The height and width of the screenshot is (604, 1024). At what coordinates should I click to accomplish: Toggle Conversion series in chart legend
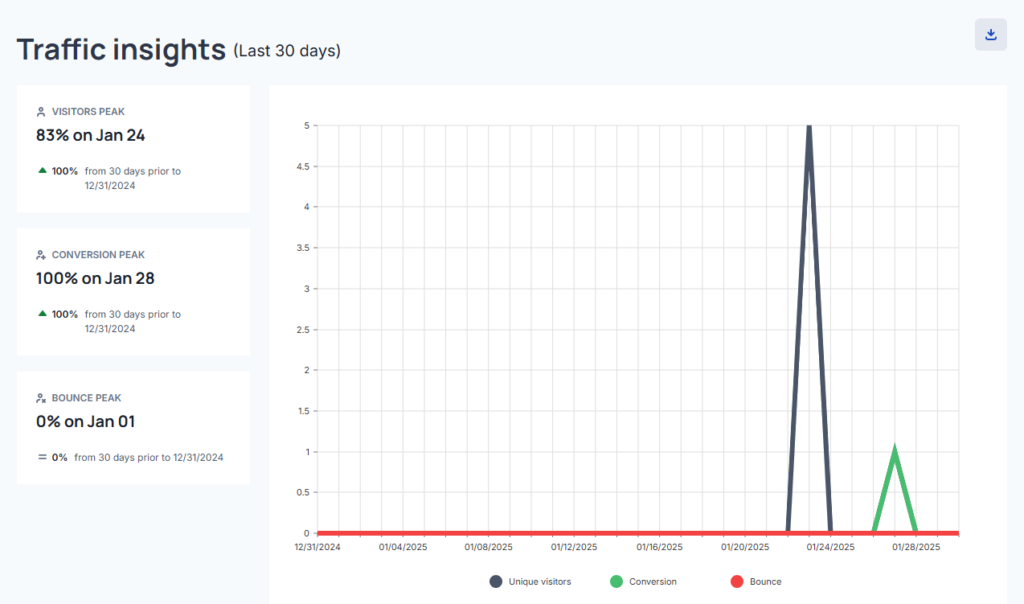point(643,581)
